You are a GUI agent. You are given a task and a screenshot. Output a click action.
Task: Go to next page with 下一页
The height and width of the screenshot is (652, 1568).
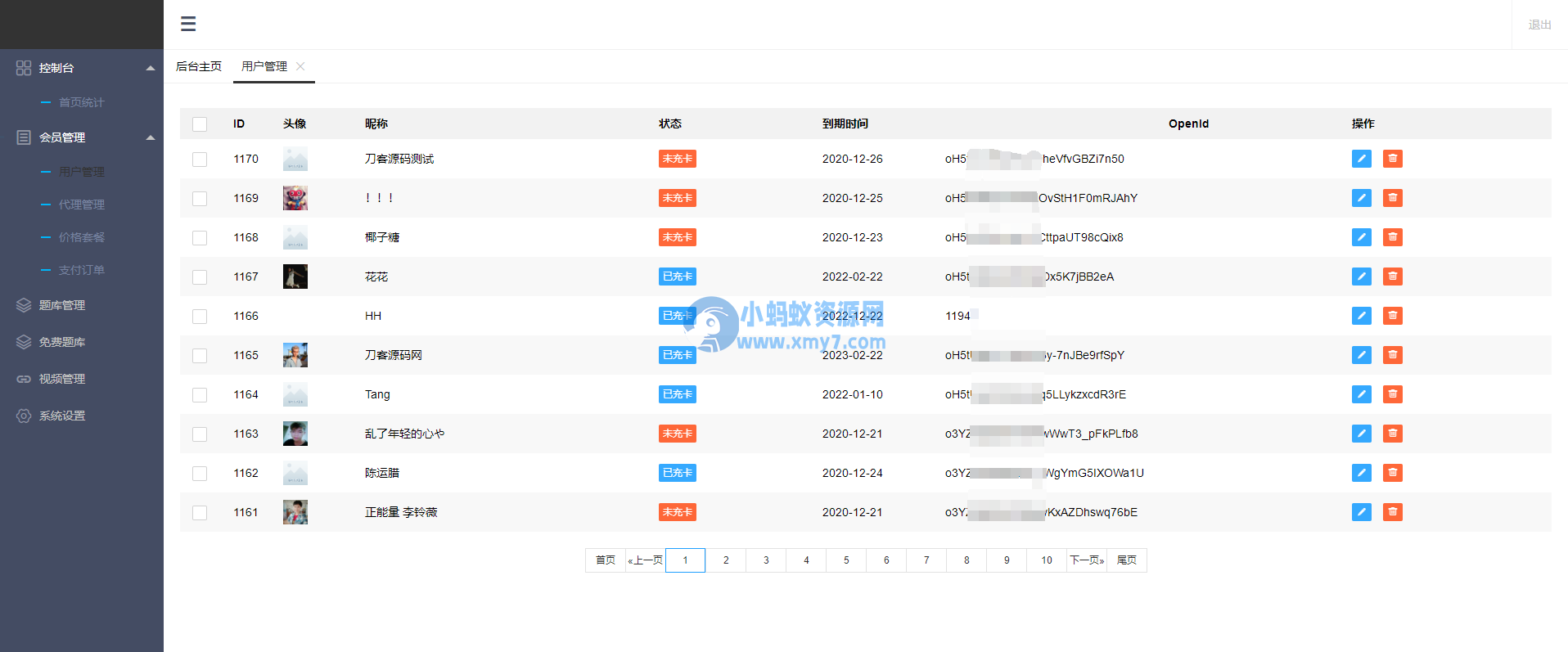(x=1087, y=560)
